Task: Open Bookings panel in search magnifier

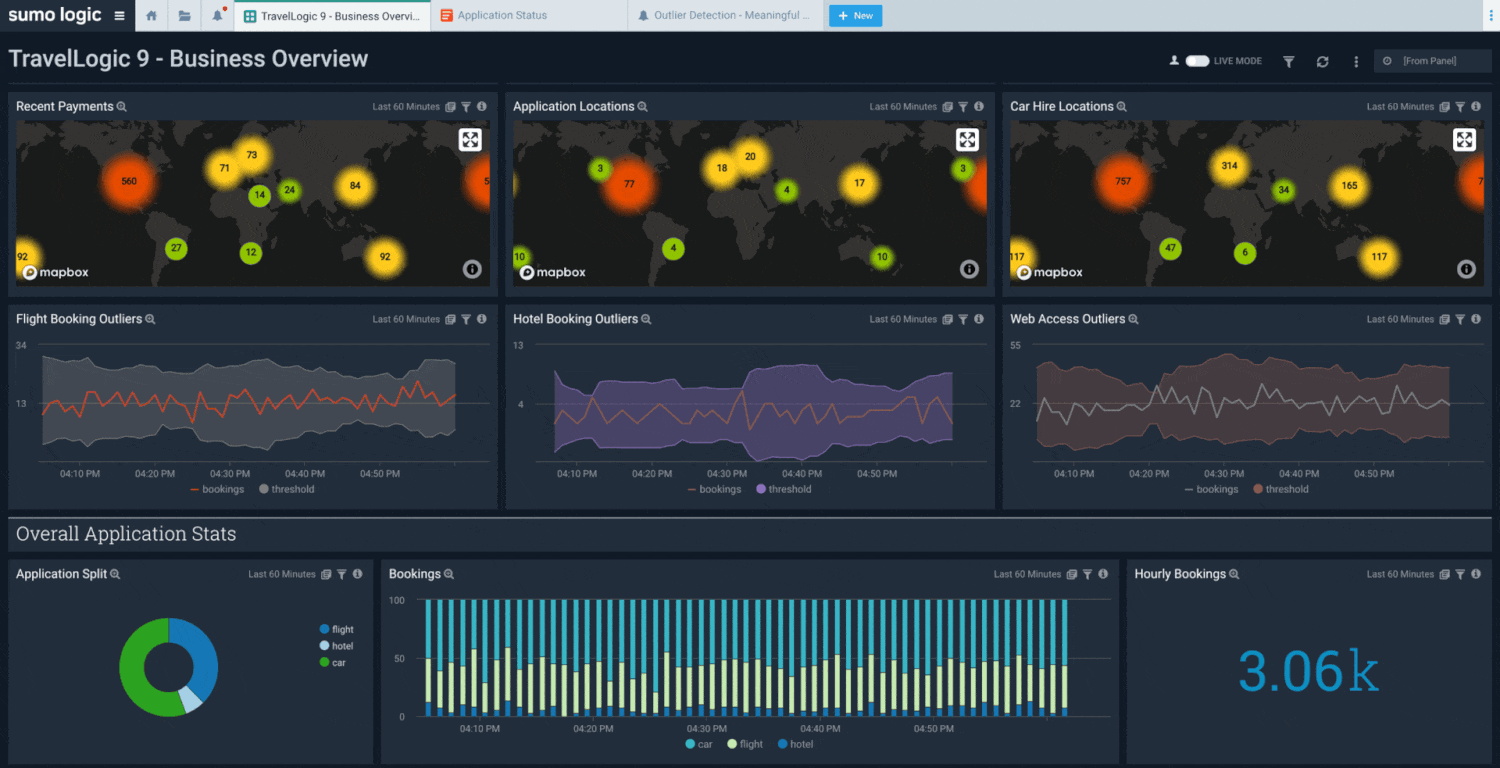Action: tap(449, 575)
